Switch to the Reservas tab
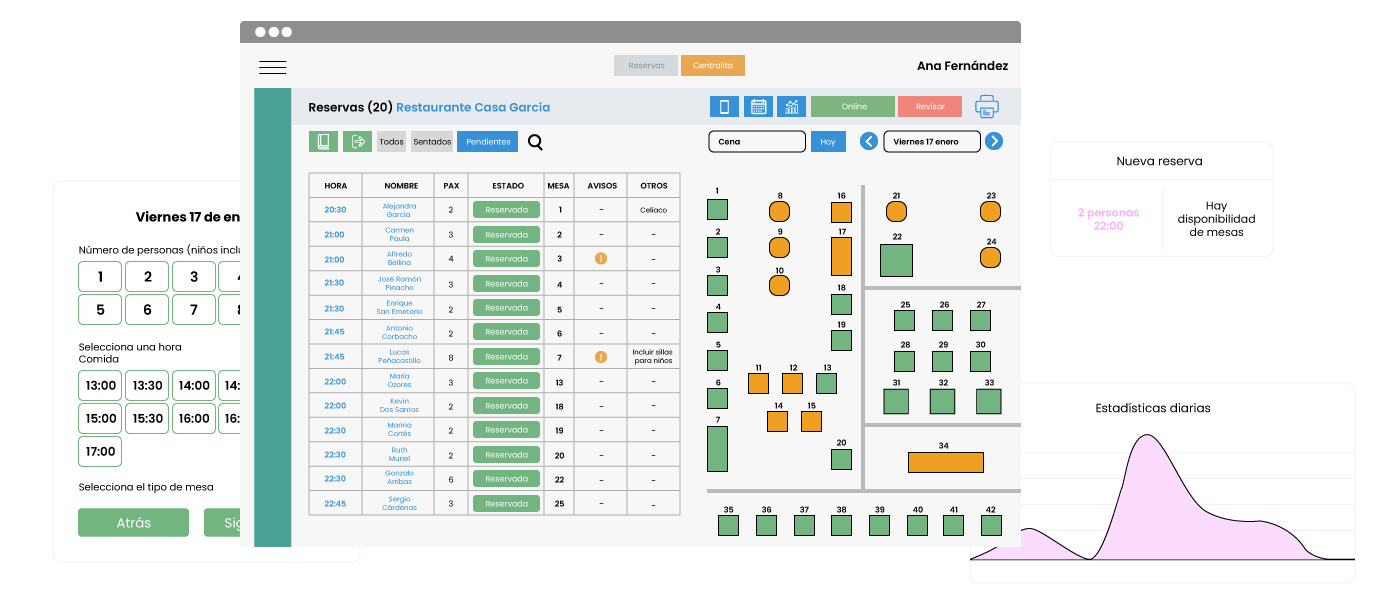Screen dimensions: 1380x606 coord(646,66)
